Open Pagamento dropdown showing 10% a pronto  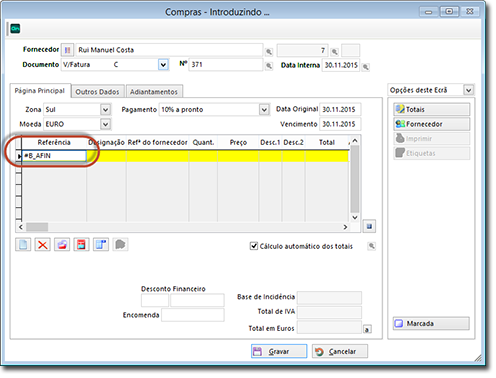tap(264, 110)
